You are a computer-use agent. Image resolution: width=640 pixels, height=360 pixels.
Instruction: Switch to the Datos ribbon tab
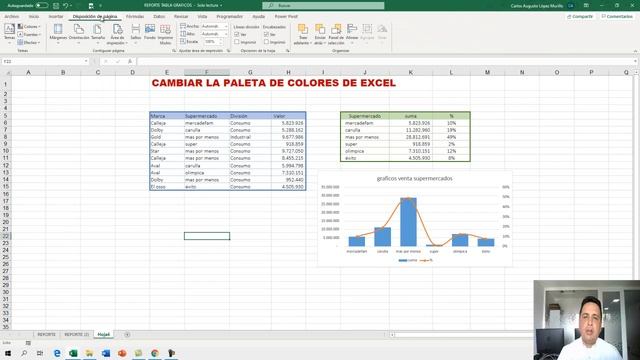point(159,16)
